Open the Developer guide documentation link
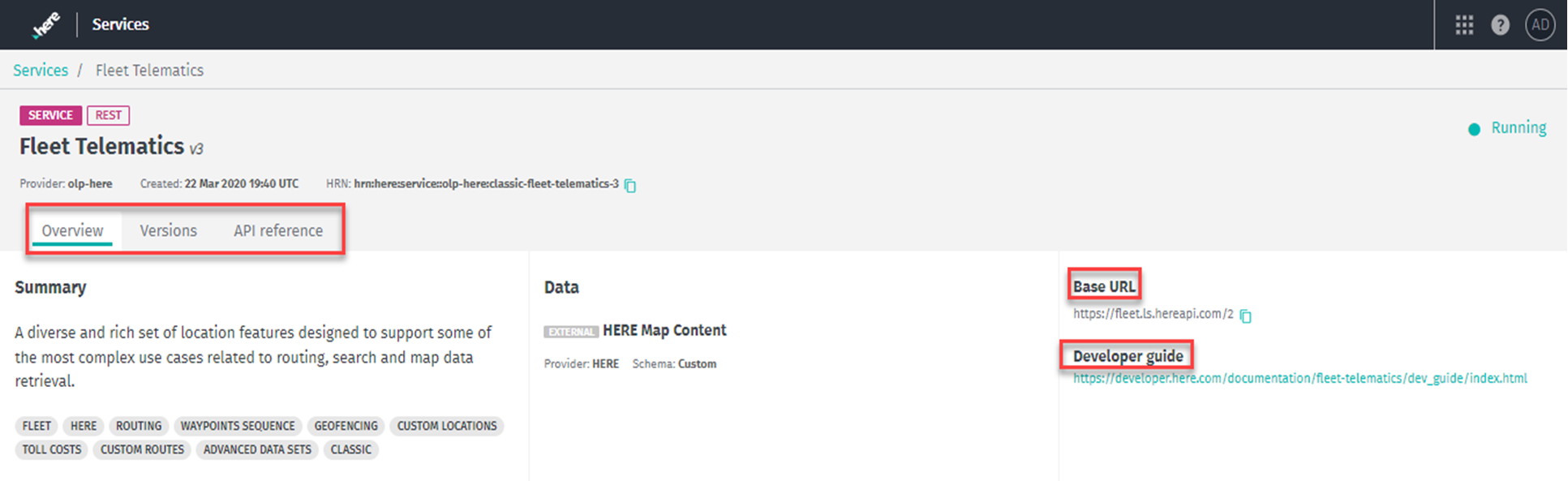The height and width of the screenshot is (481, 1568). click(1300, 379)
